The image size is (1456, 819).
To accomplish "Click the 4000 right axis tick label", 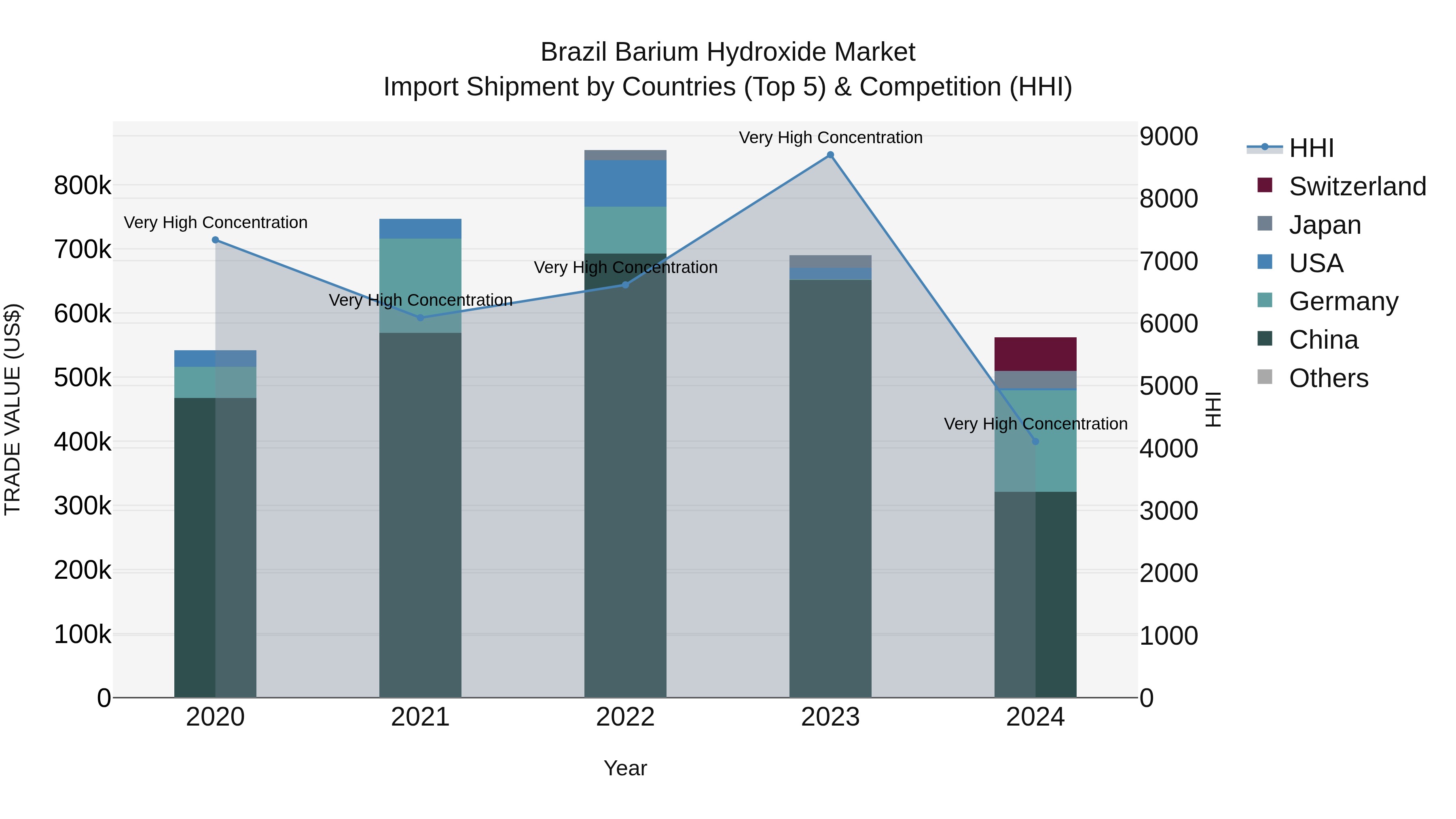I will point(1168,448).
